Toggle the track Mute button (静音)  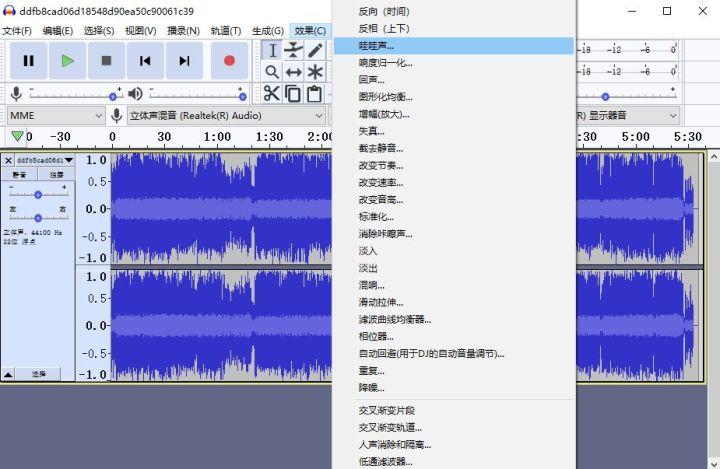click(20, 175)
